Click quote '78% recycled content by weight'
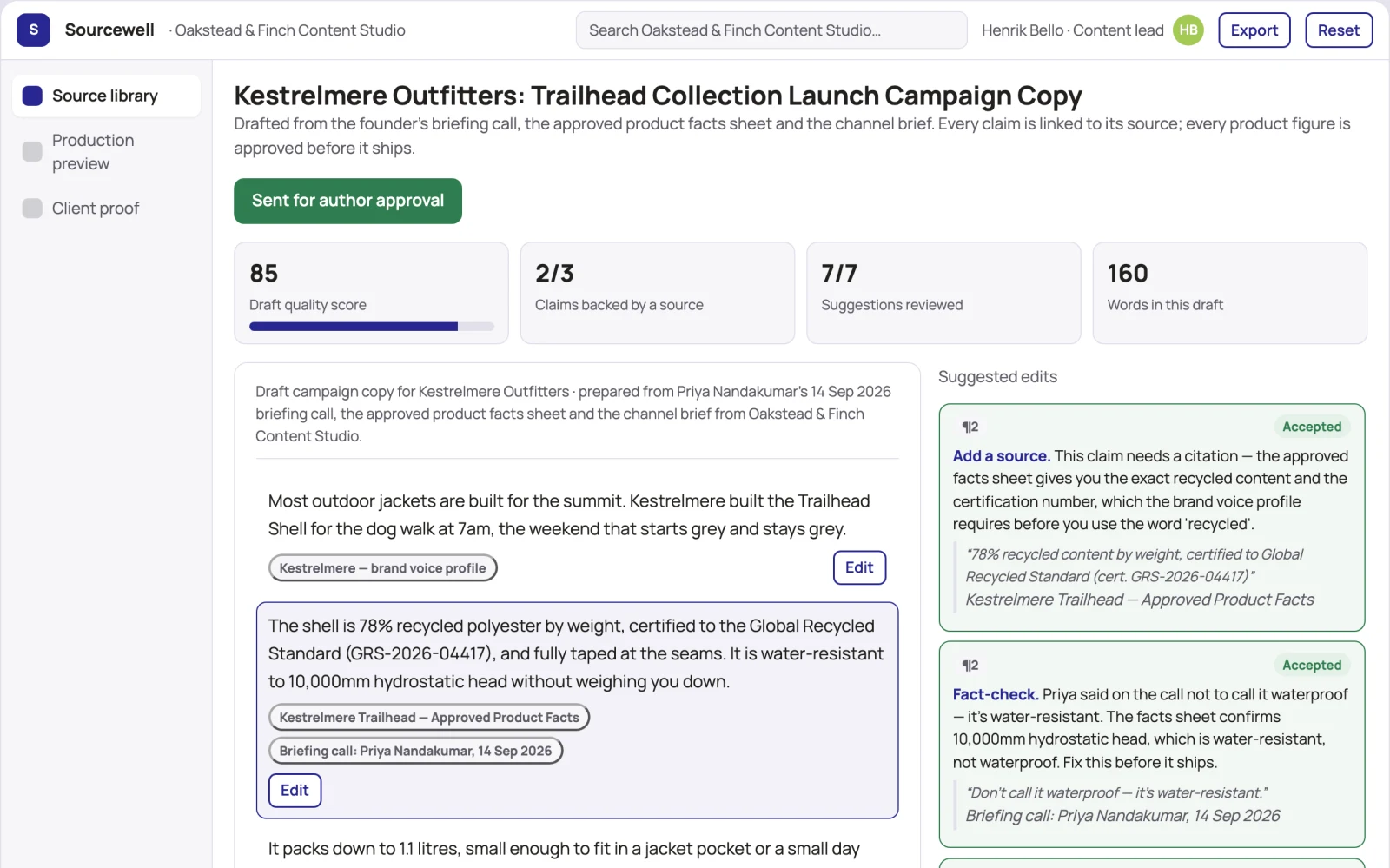 (1135, 566)
